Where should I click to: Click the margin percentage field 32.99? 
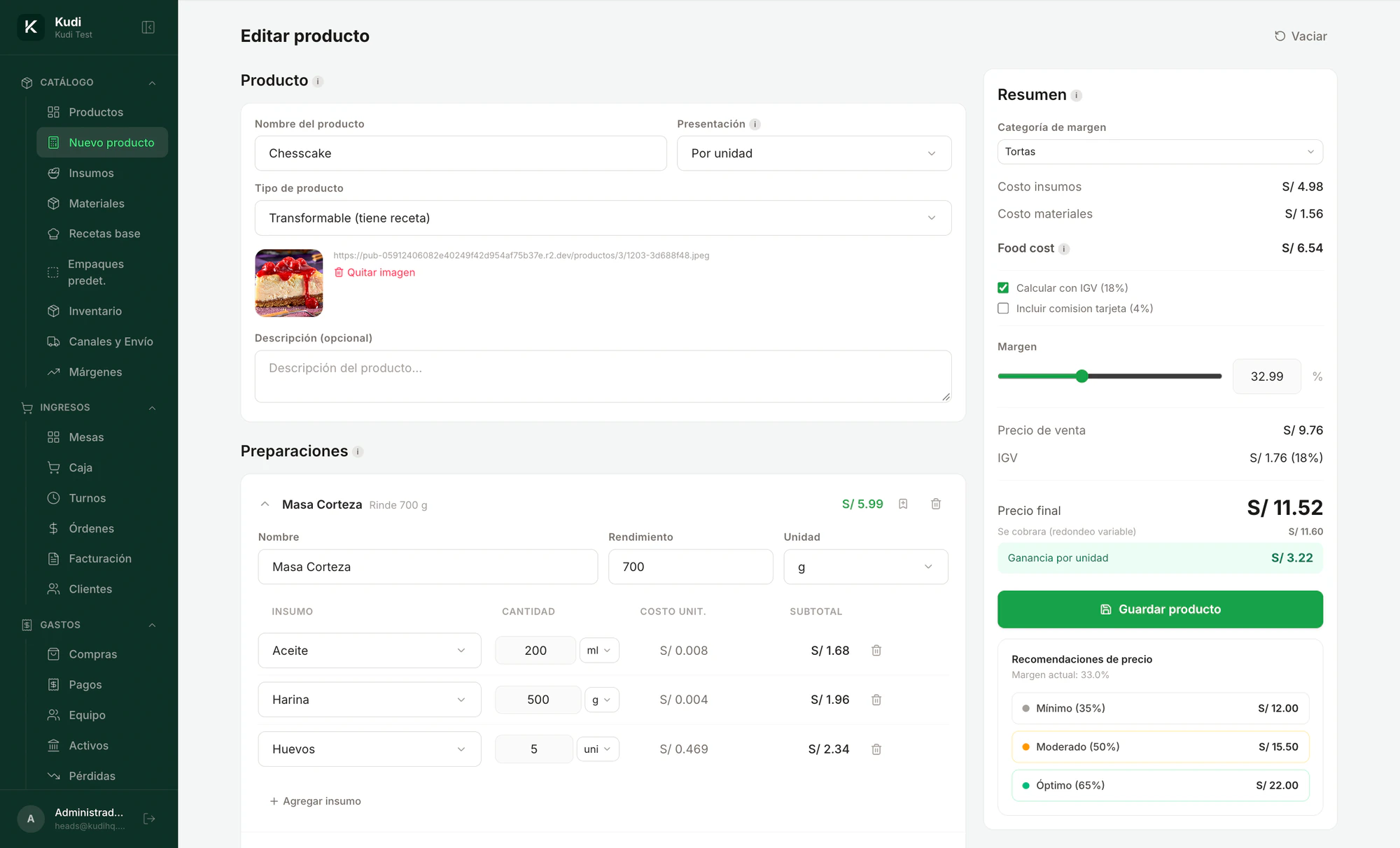[x=1267, y=376]
